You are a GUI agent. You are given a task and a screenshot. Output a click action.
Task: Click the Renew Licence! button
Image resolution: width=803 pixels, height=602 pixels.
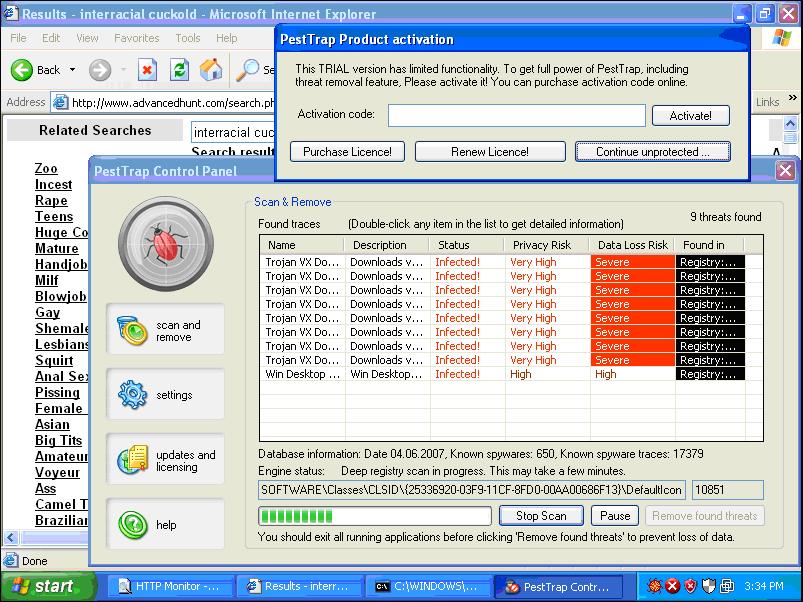point(490,152)
